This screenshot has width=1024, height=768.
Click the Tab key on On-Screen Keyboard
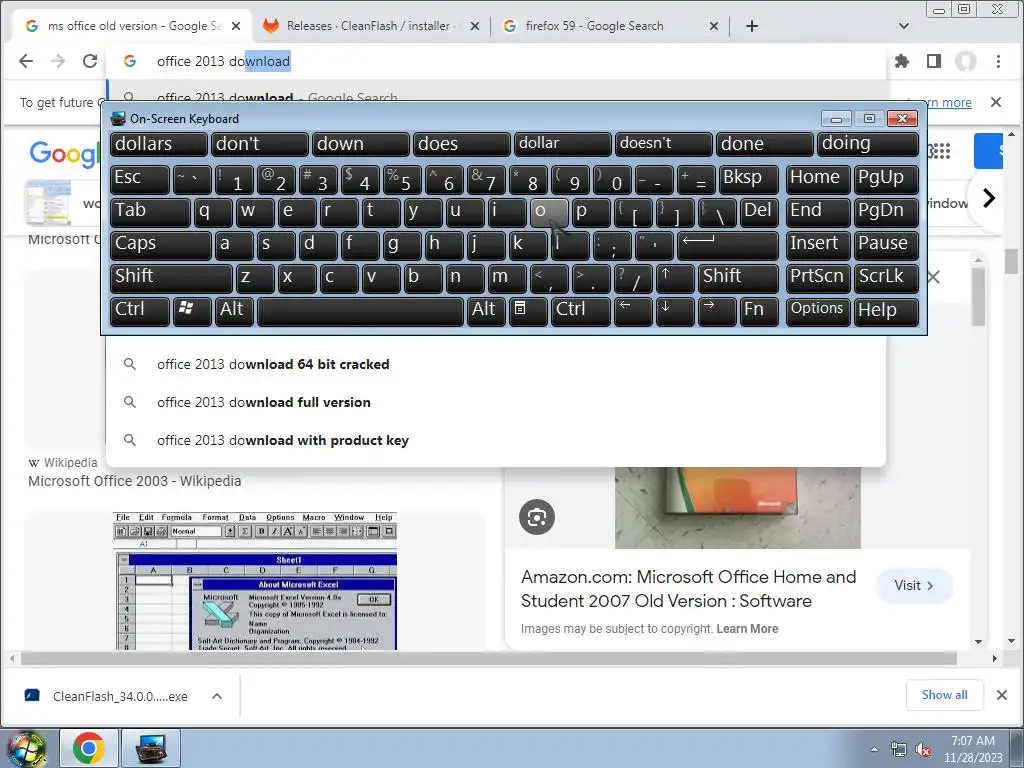pyautogui.click(x=150, y=212)
